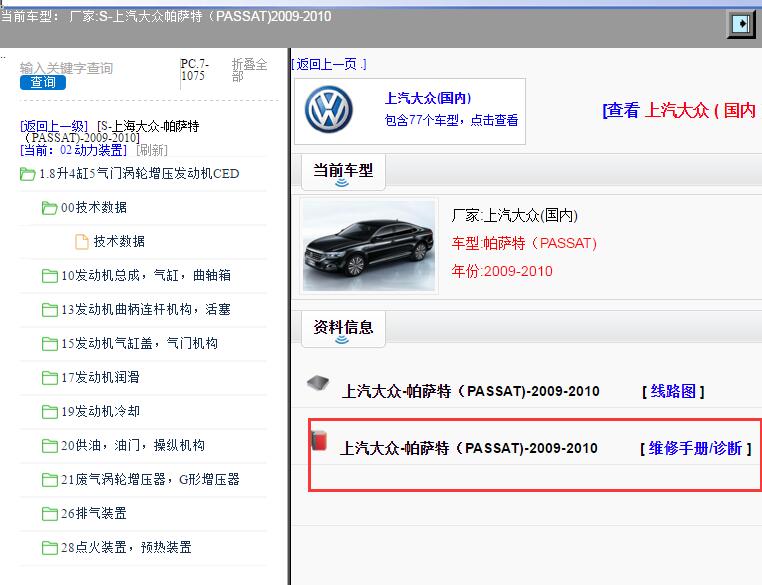Click folder icon of 13发动机曲柄连杆机构，活塞

tap(49, 310)
